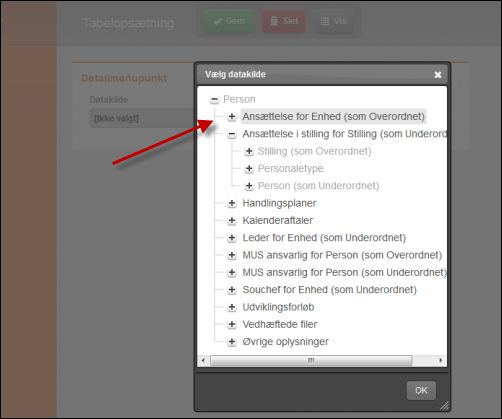Screen dimensions: 502x419
Task: Expand the Personaletype node
Action: tap(249, 169)
